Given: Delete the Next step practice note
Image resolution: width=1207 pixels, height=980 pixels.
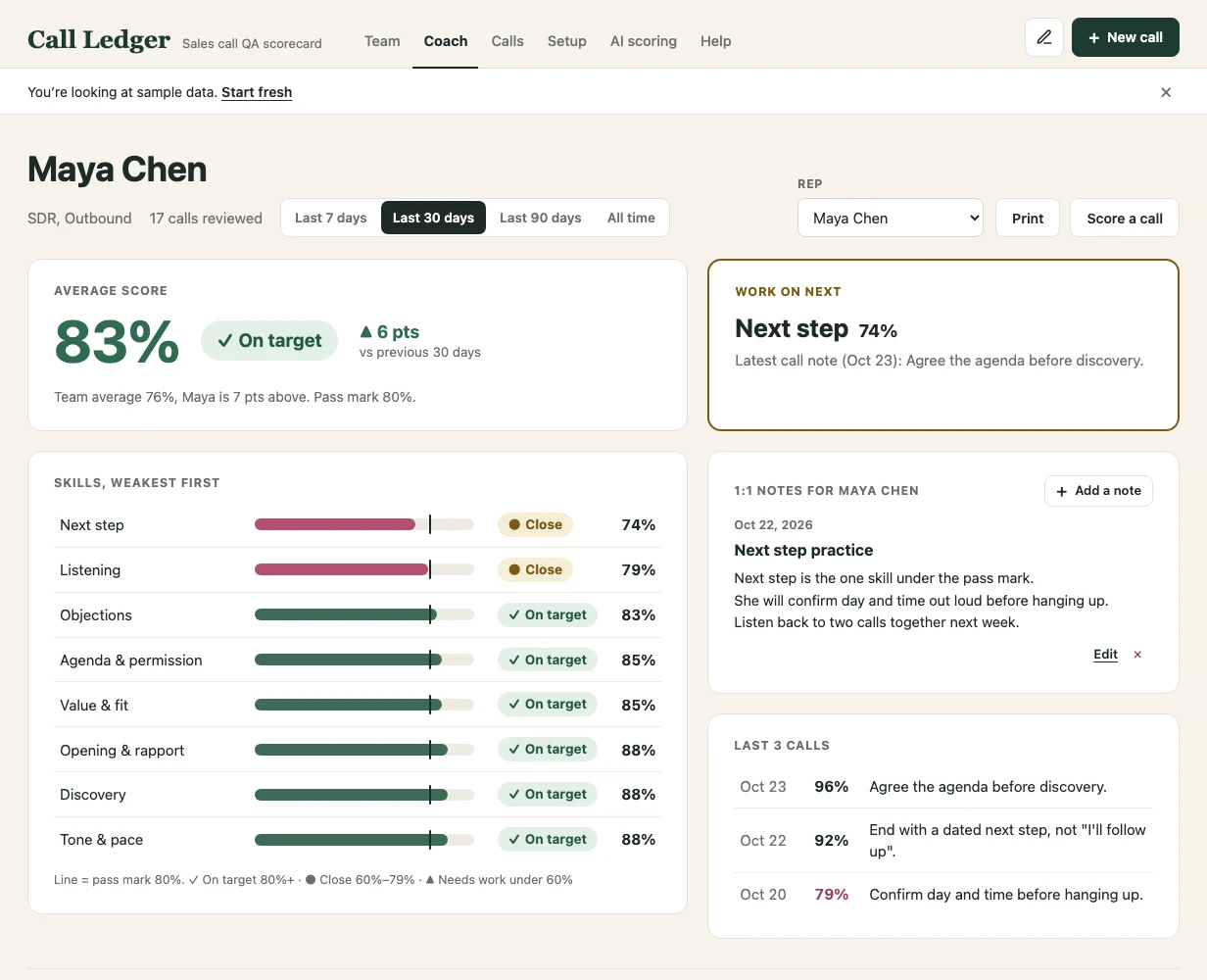Looking at the screenshot, I should click(1137, 655).
